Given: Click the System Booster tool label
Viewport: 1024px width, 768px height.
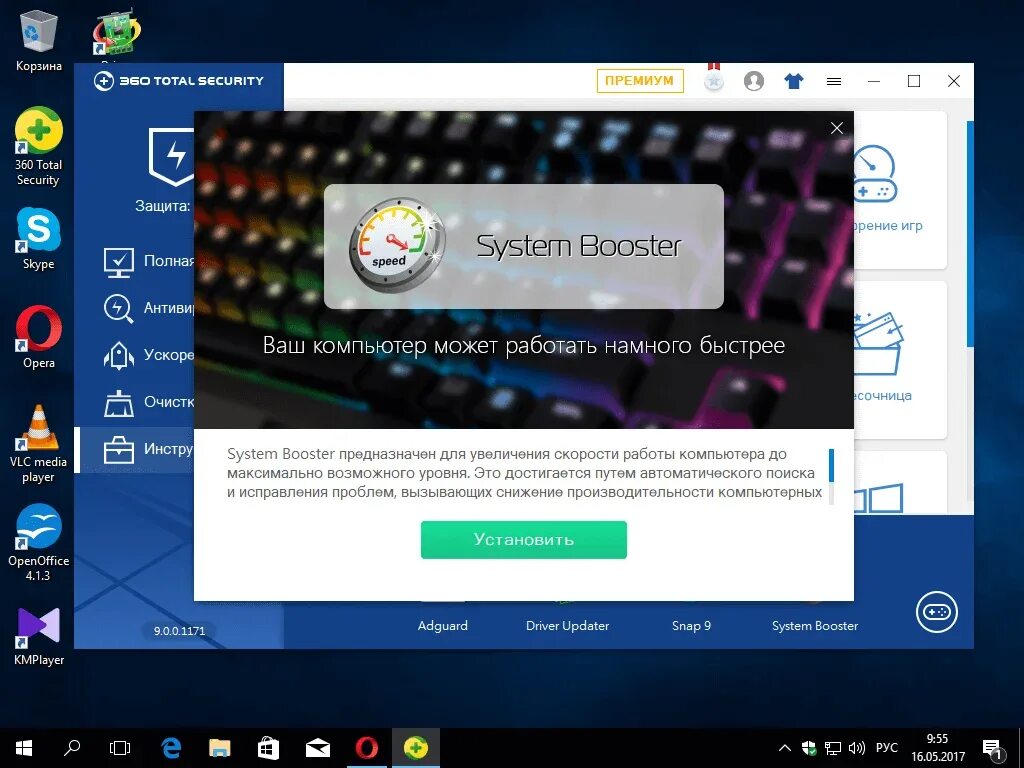Looking at the screenshot, I should pos(815,626).
